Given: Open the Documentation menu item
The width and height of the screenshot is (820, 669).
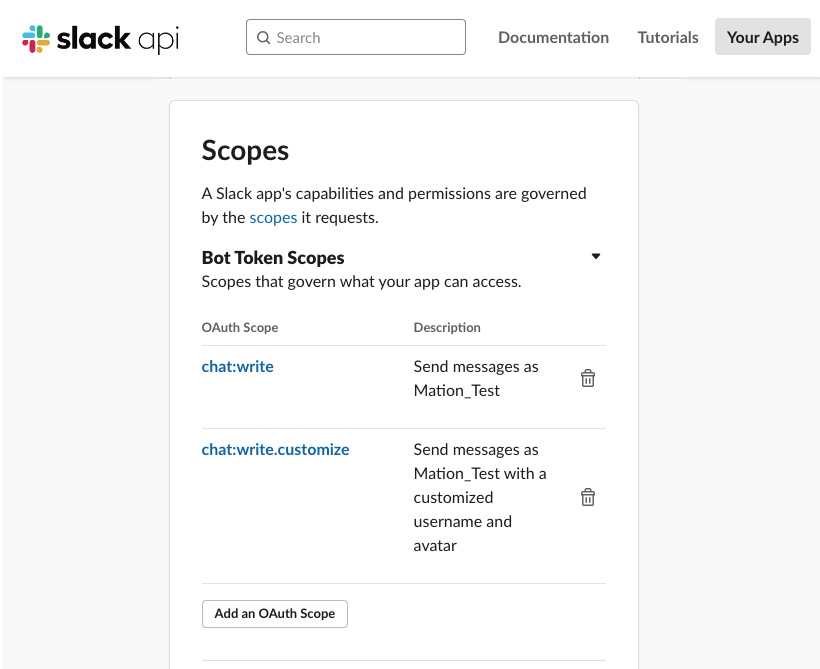Looking at the screenshot, I should pos(553,37).
